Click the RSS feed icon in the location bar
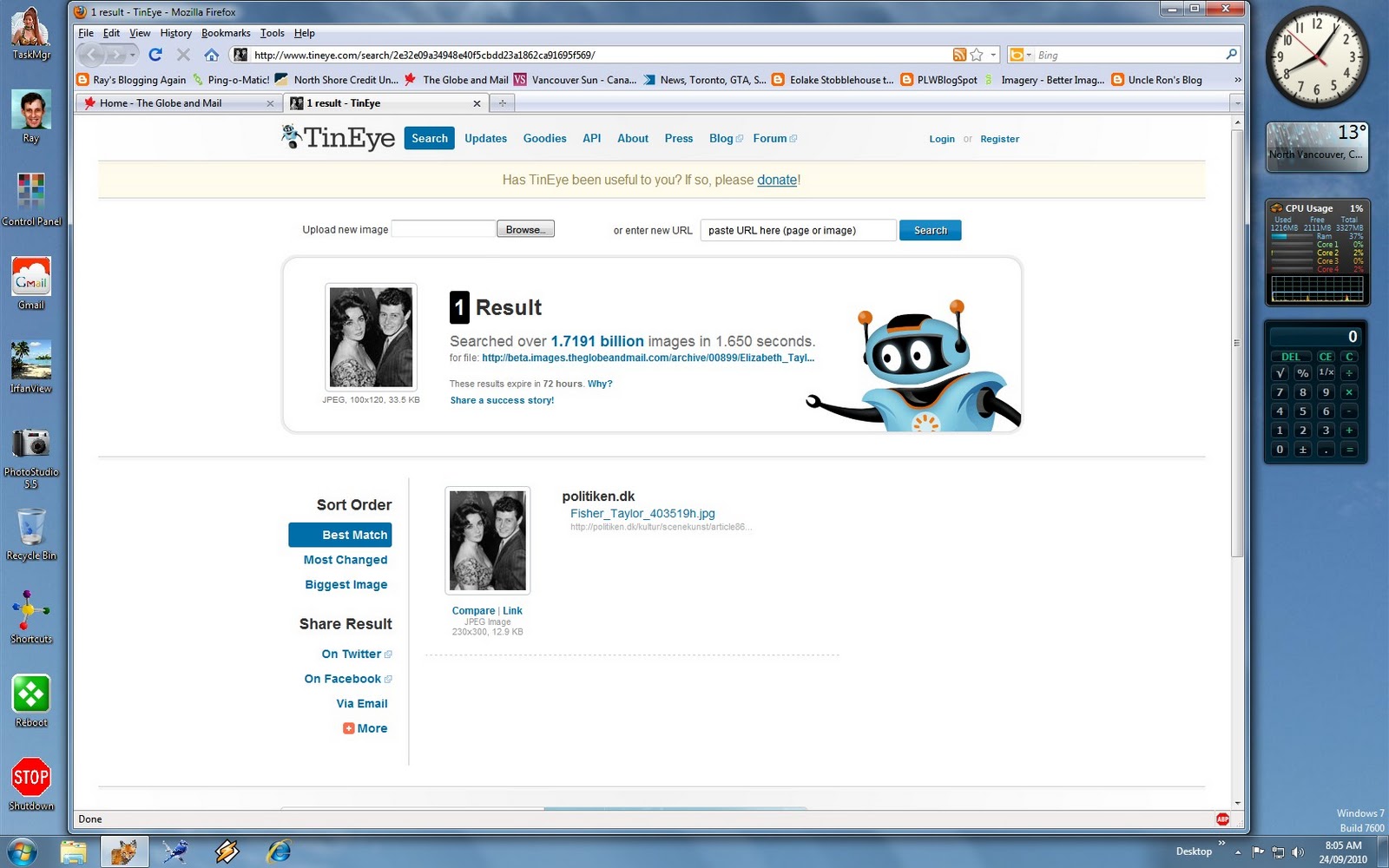This screenshot has height=868, width=1389. 959,55
